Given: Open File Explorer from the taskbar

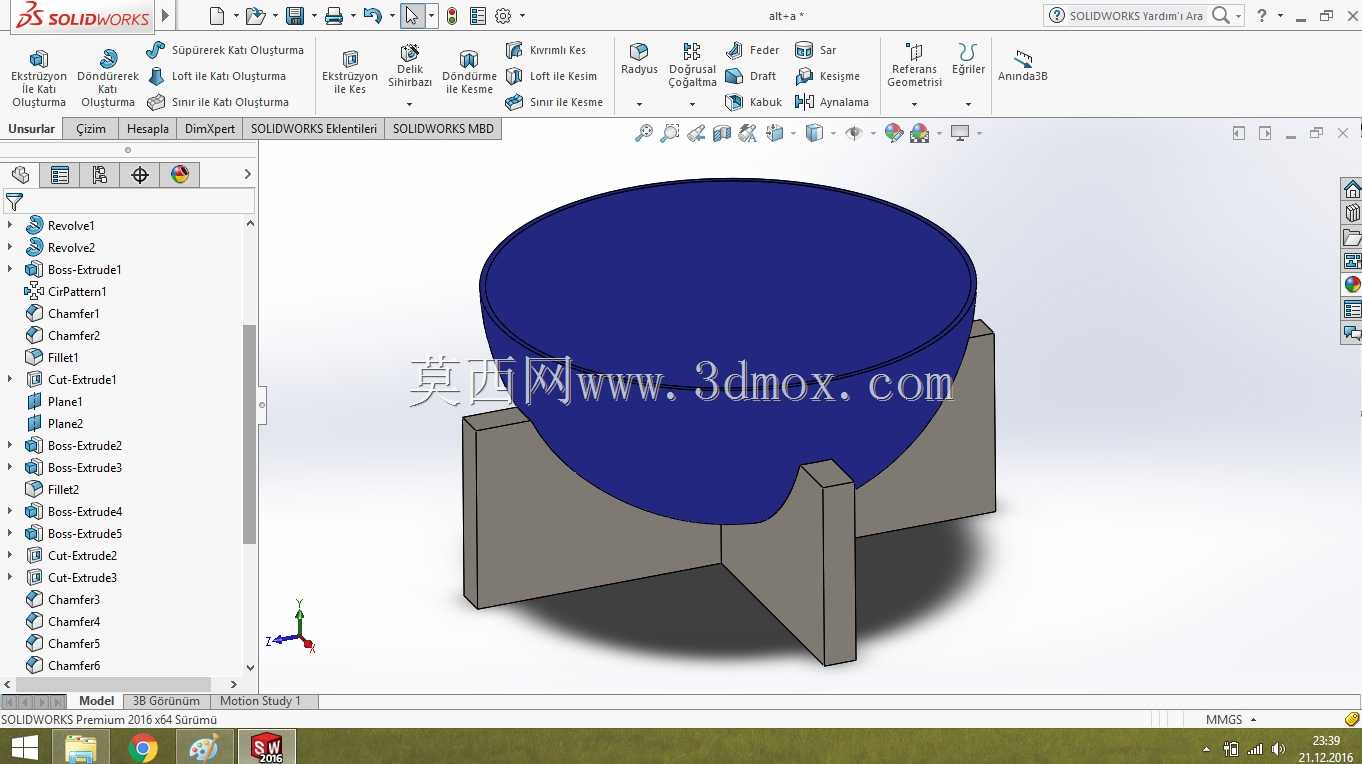Looking at the screenshot, I should coord(81,747).
